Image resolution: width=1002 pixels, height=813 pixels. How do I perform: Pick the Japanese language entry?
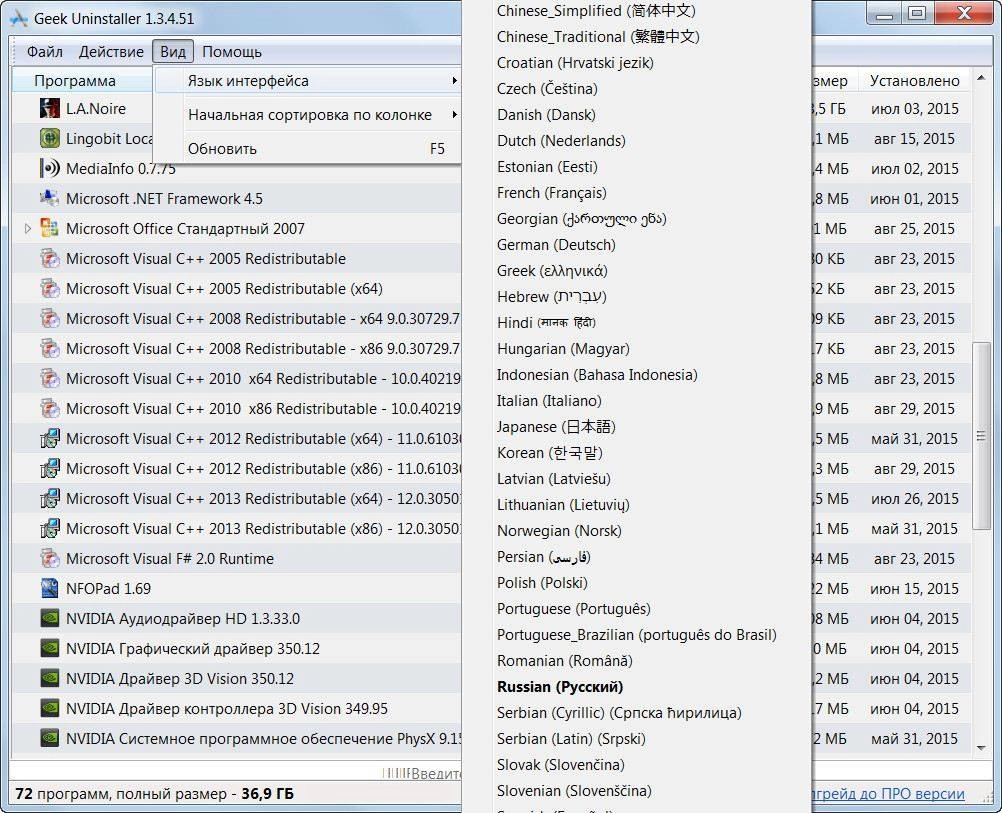pos(556,427)
